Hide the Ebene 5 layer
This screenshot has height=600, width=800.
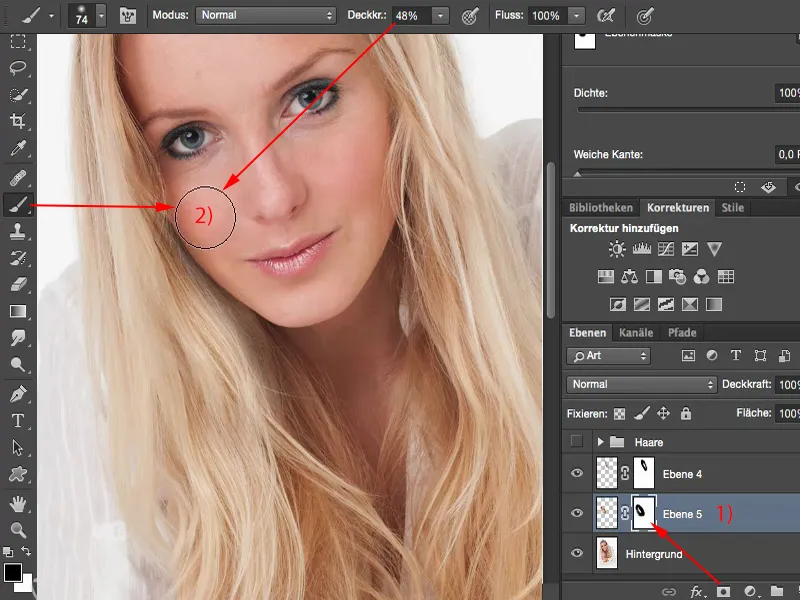[x=577, y=513]
